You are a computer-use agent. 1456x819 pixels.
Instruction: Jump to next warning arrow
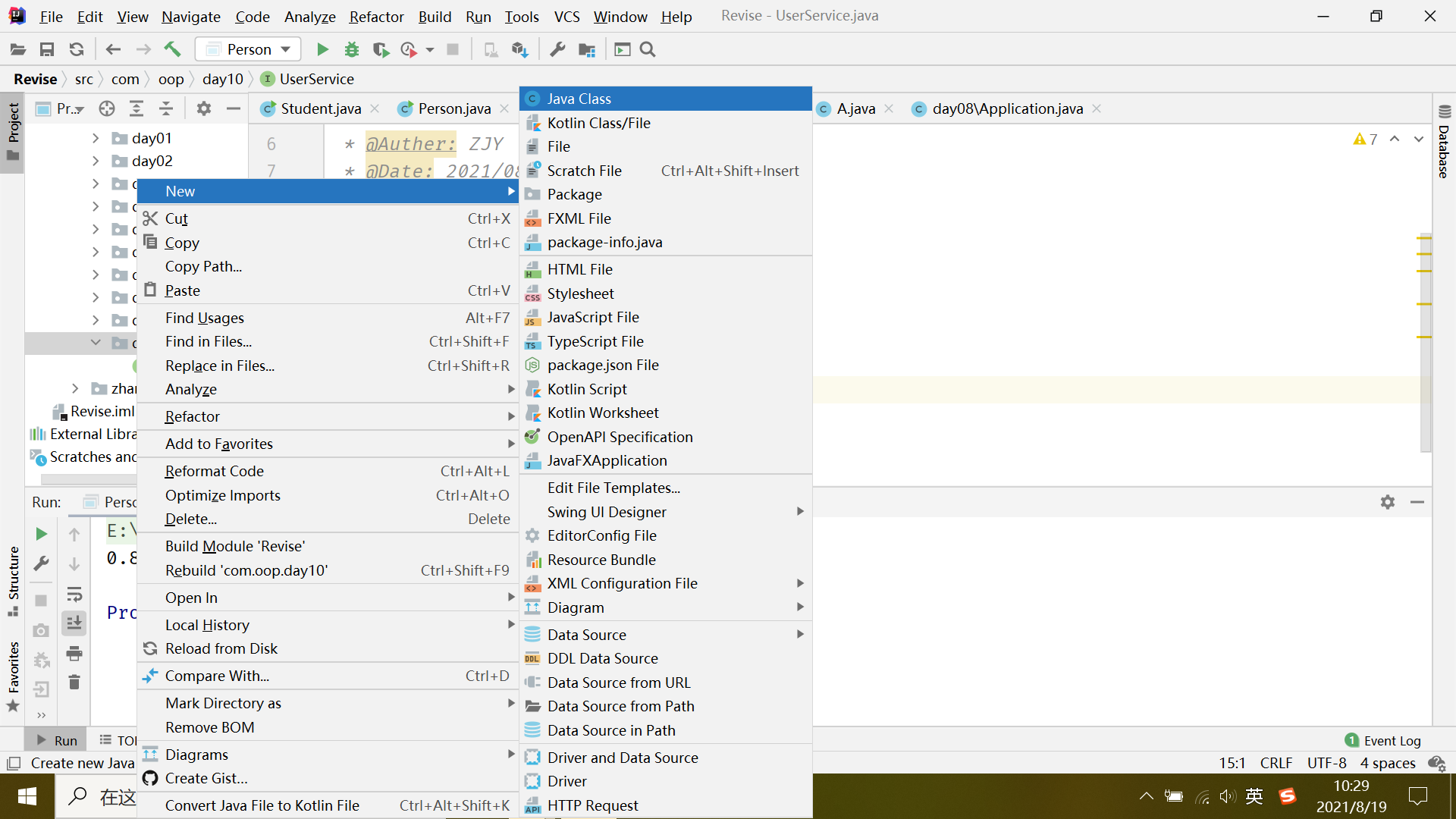click(1418, 140)
